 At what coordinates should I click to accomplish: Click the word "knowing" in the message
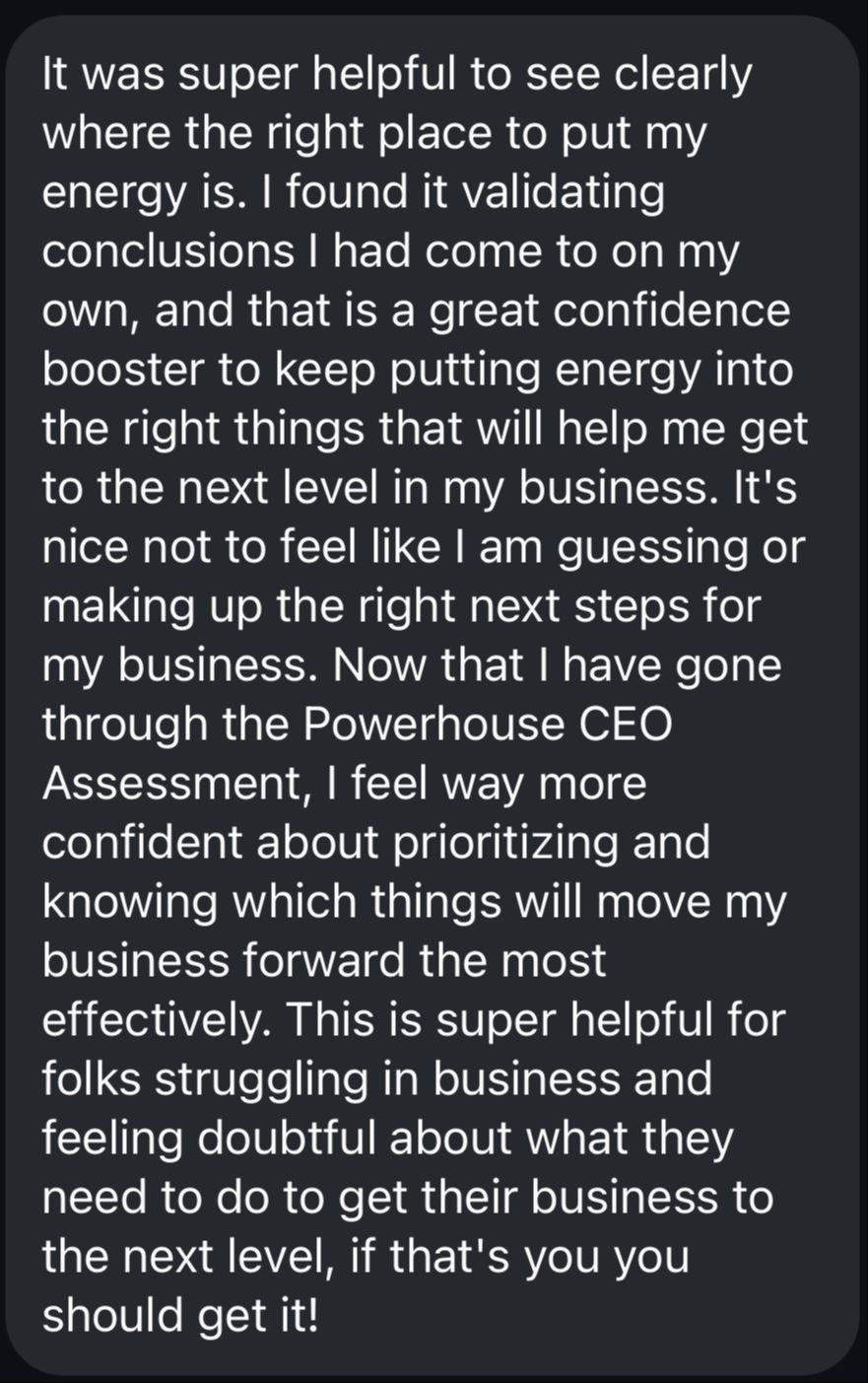pyautogui.click(x=128, y=902)
